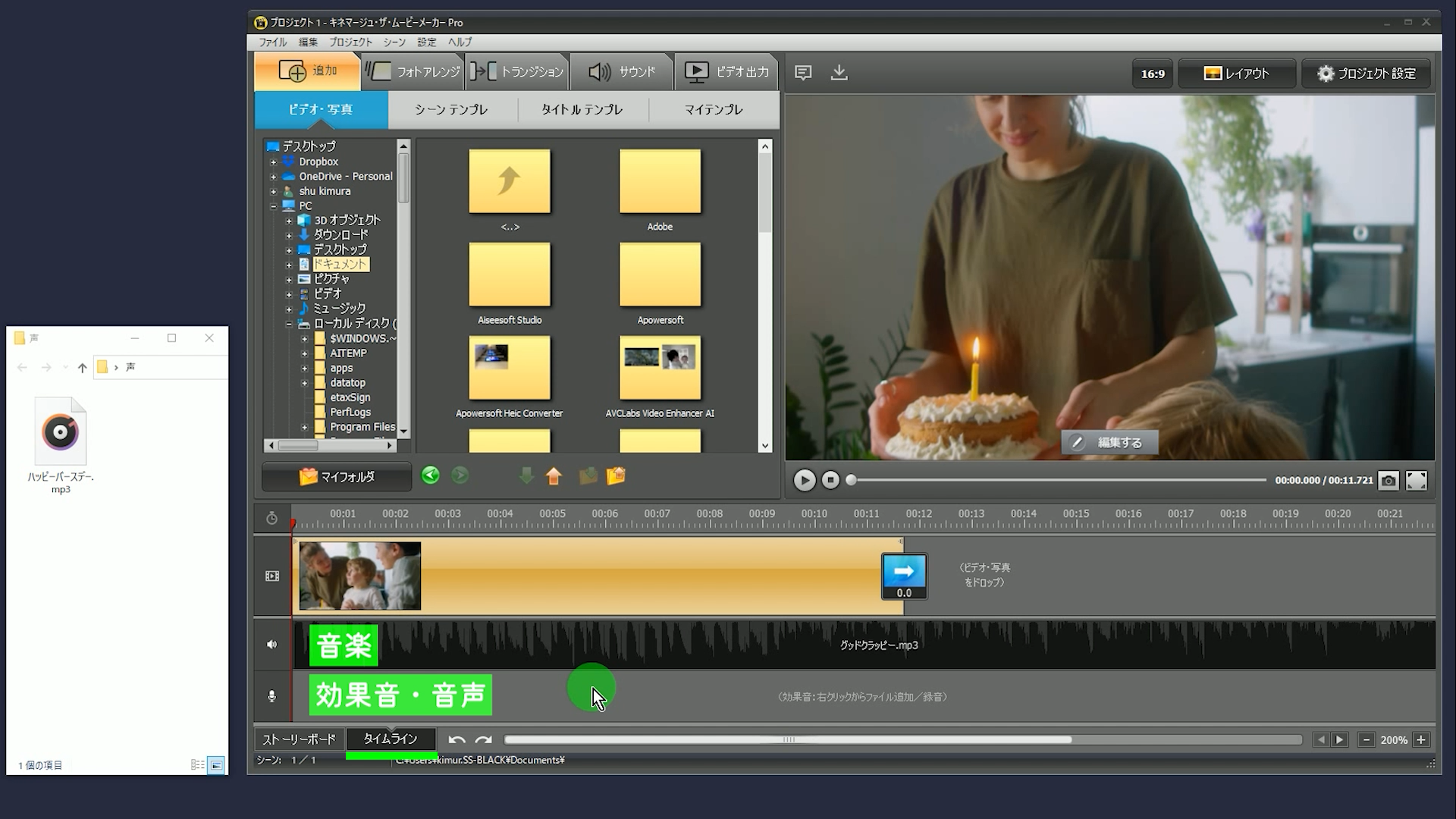Expand the Dropbox tree node
The width and height of the screenshot is (1456, 819).
[x=274, y=162]
